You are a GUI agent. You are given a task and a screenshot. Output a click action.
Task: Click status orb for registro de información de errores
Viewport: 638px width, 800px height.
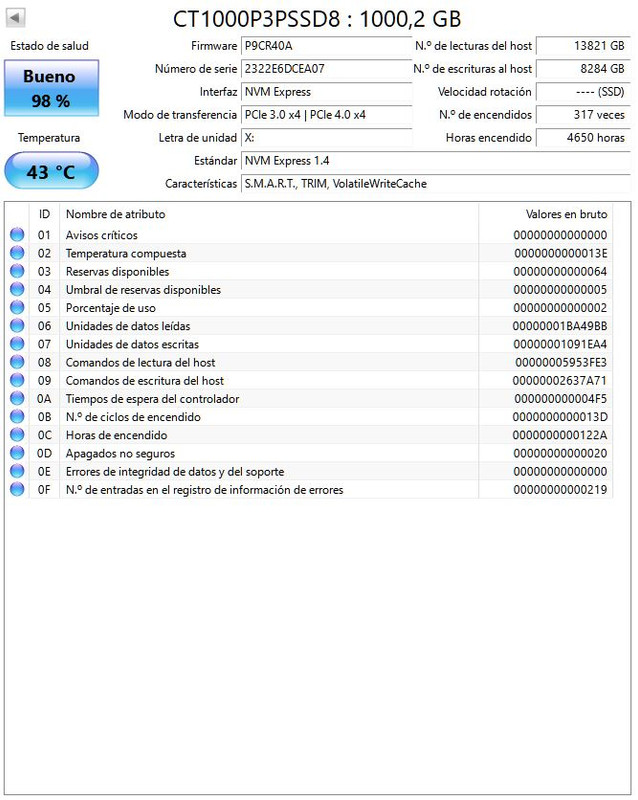point(17,489)
